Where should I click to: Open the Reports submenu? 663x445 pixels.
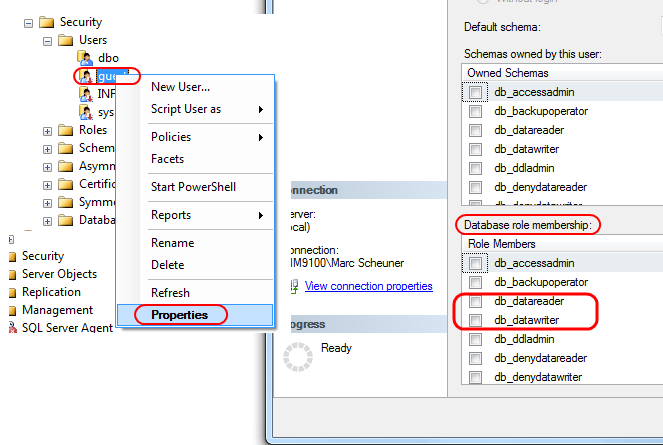point(195,215)
